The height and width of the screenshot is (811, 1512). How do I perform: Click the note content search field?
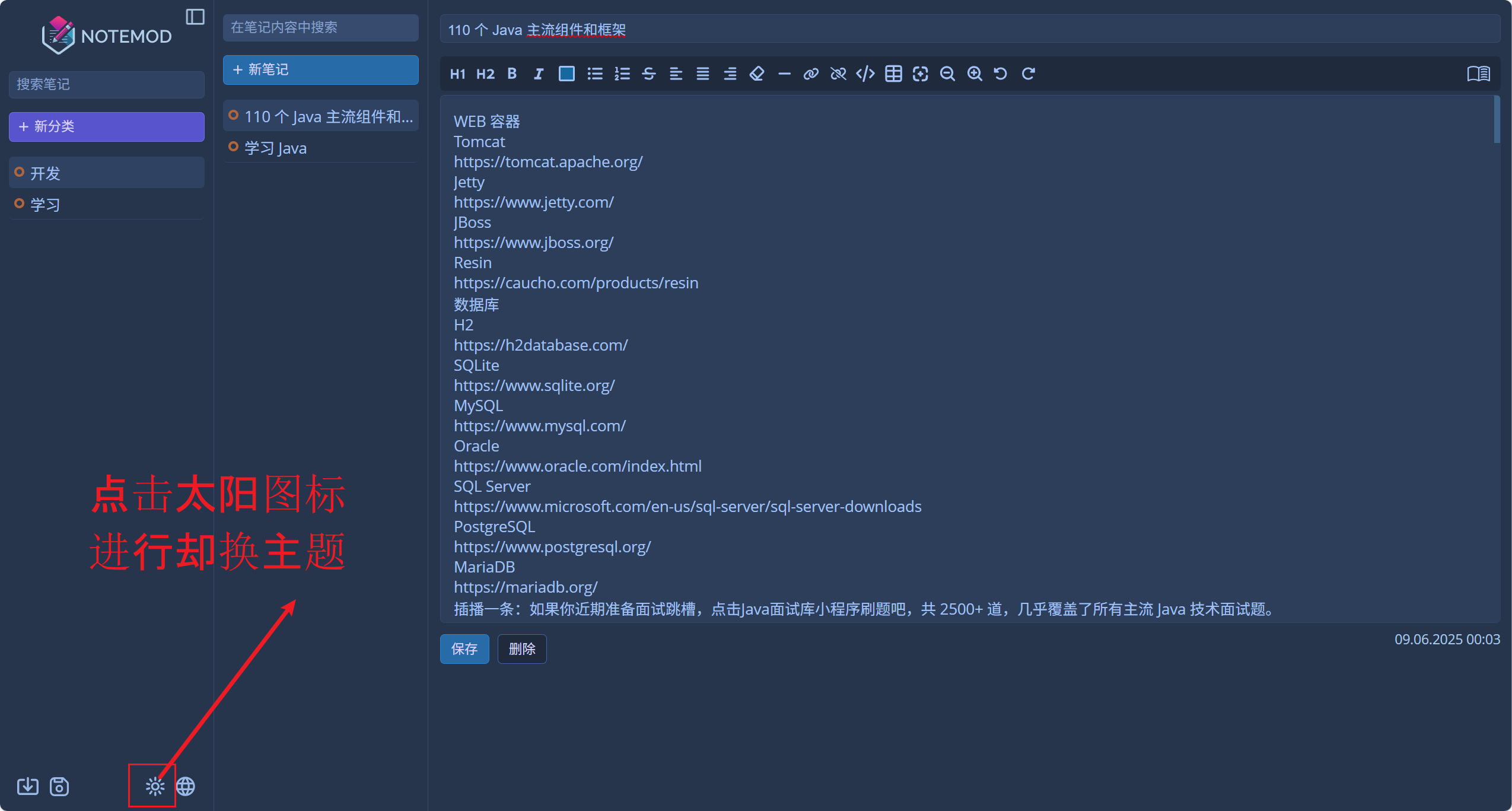[321, 28]
